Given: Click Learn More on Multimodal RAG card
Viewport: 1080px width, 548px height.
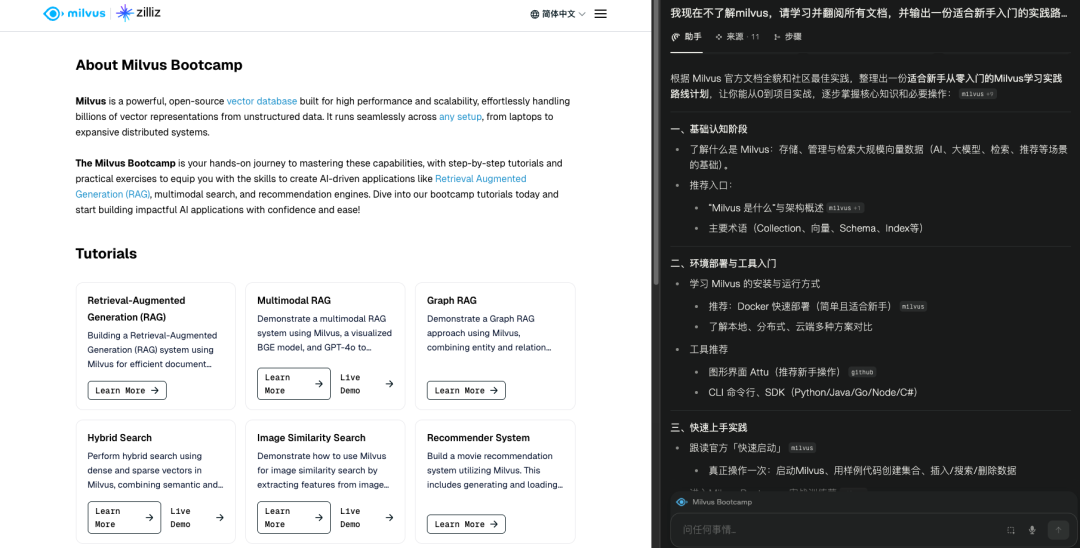Looking at the screenshot, I should click(293, 383).
